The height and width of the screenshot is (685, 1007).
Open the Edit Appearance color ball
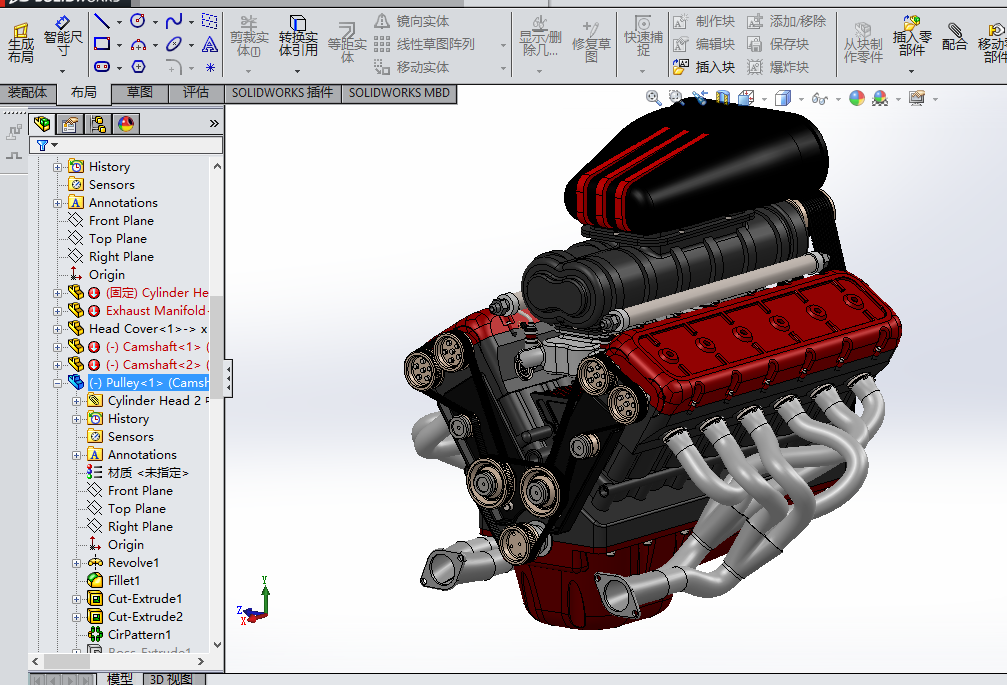(x=857, y=98)
